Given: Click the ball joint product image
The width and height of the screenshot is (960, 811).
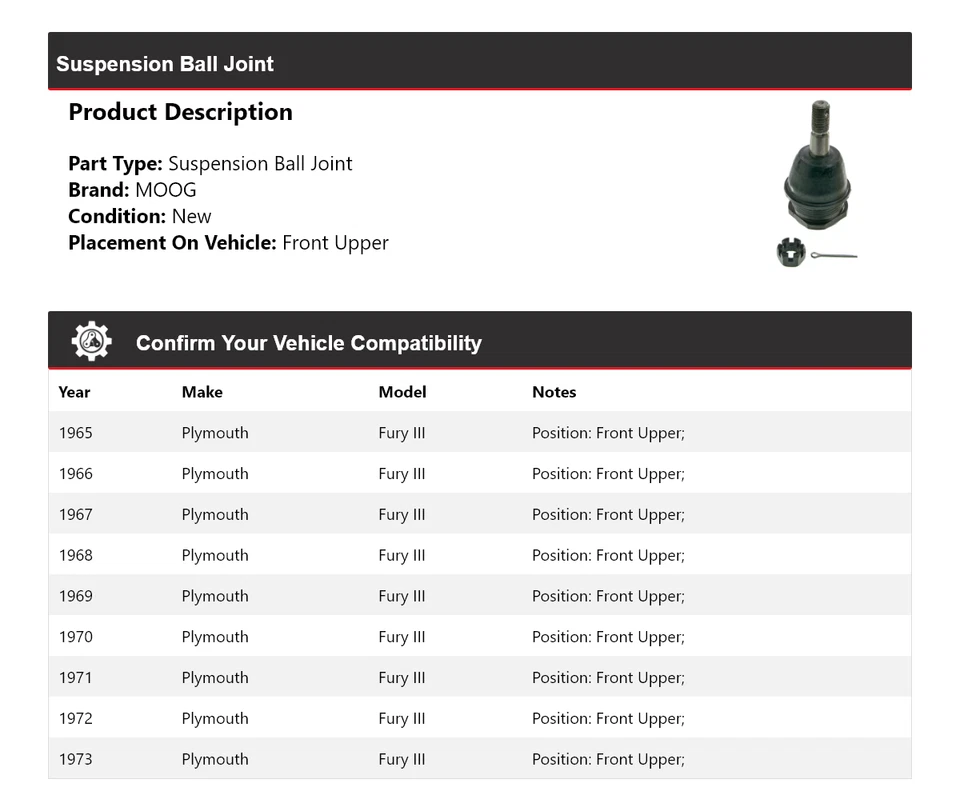Looking at the screenshot, I should [x=817, y=165].
